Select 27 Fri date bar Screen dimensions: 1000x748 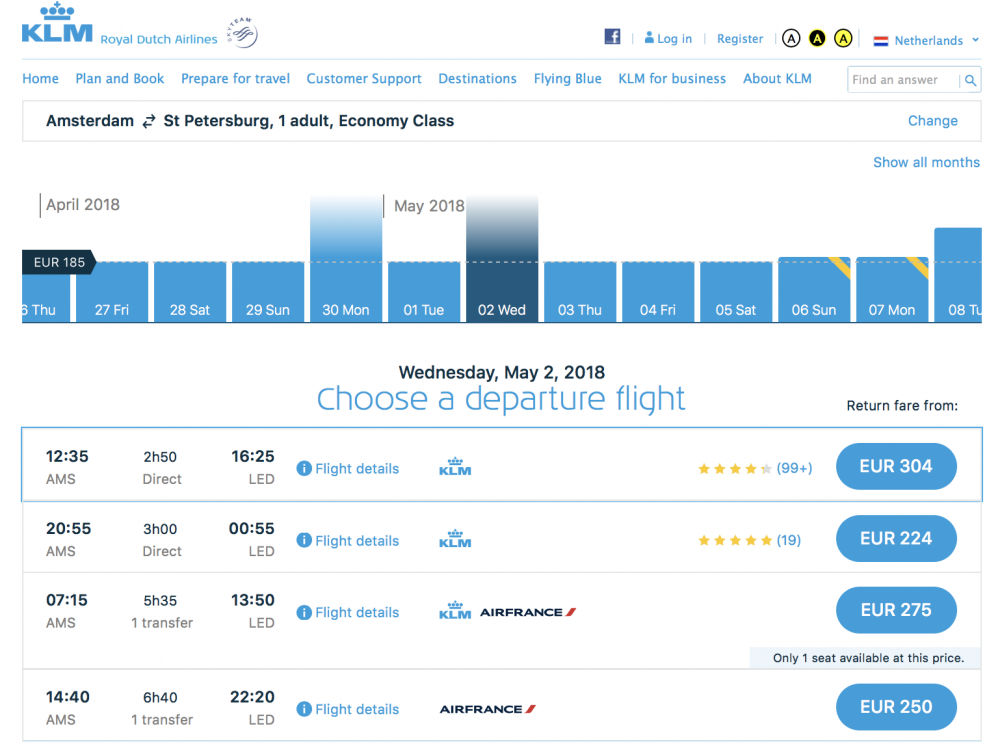pyautogui.click(x=112, y=292)
